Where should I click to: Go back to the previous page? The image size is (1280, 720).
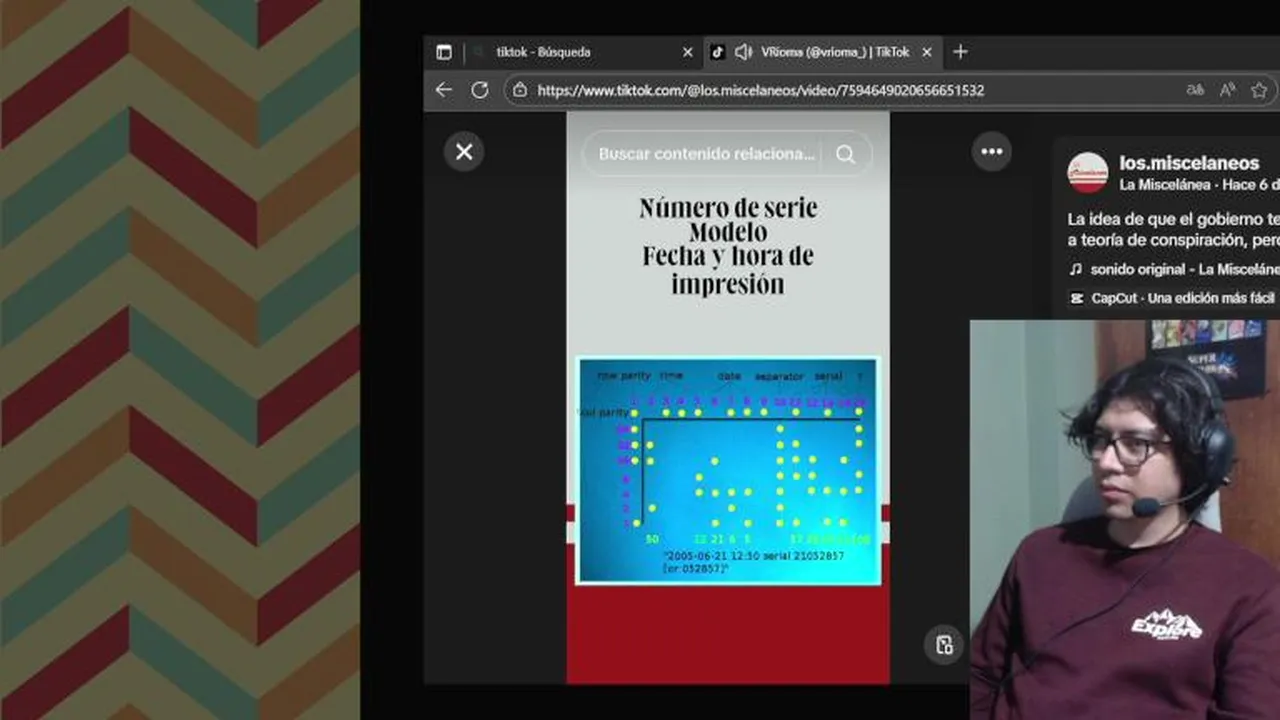pos(444,90)
